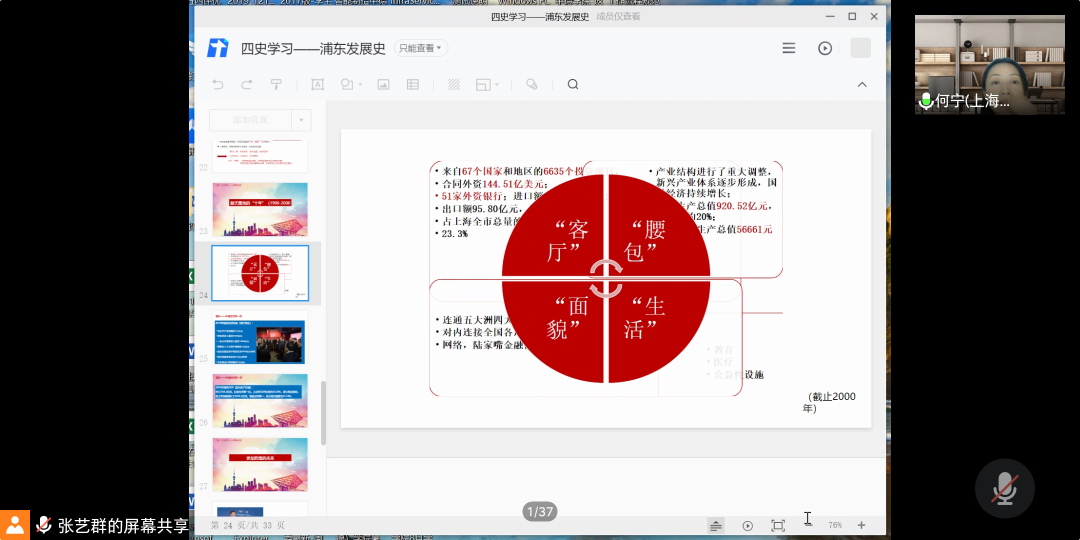Screen dimensions: 1080x540
Task: Expand the shapes tool dropdown arrow
Action: pos(361,85)
